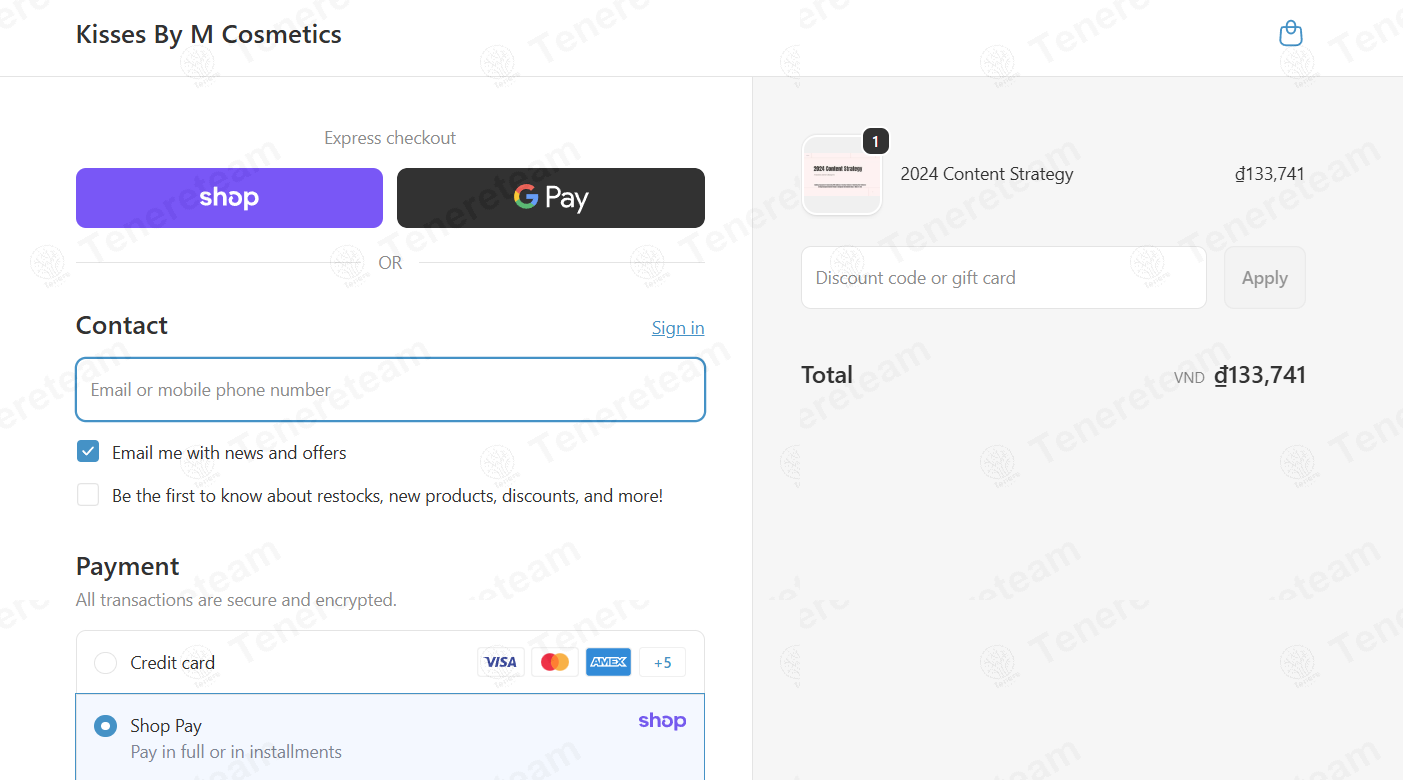
Task: Open the 2024 Content Strategy product thumbnail
Action: coord(842,175)
